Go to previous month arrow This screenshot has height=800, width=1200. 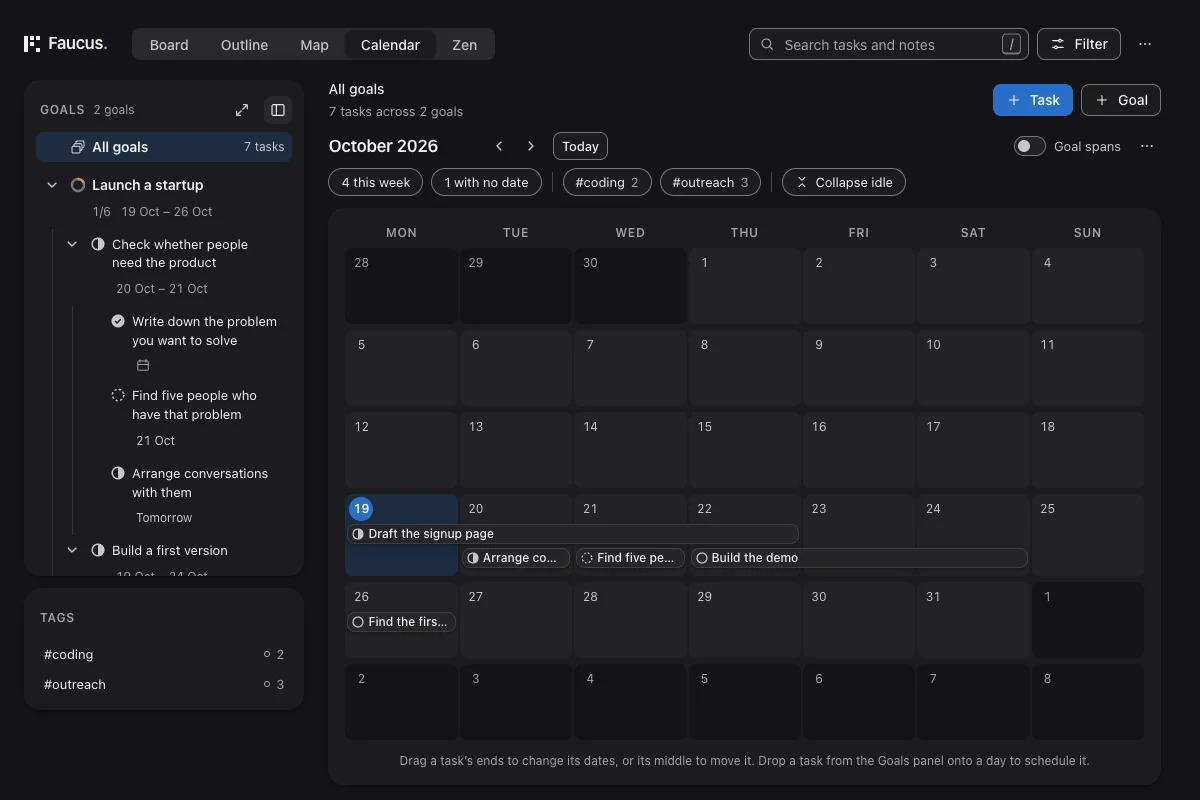[499, 146]
